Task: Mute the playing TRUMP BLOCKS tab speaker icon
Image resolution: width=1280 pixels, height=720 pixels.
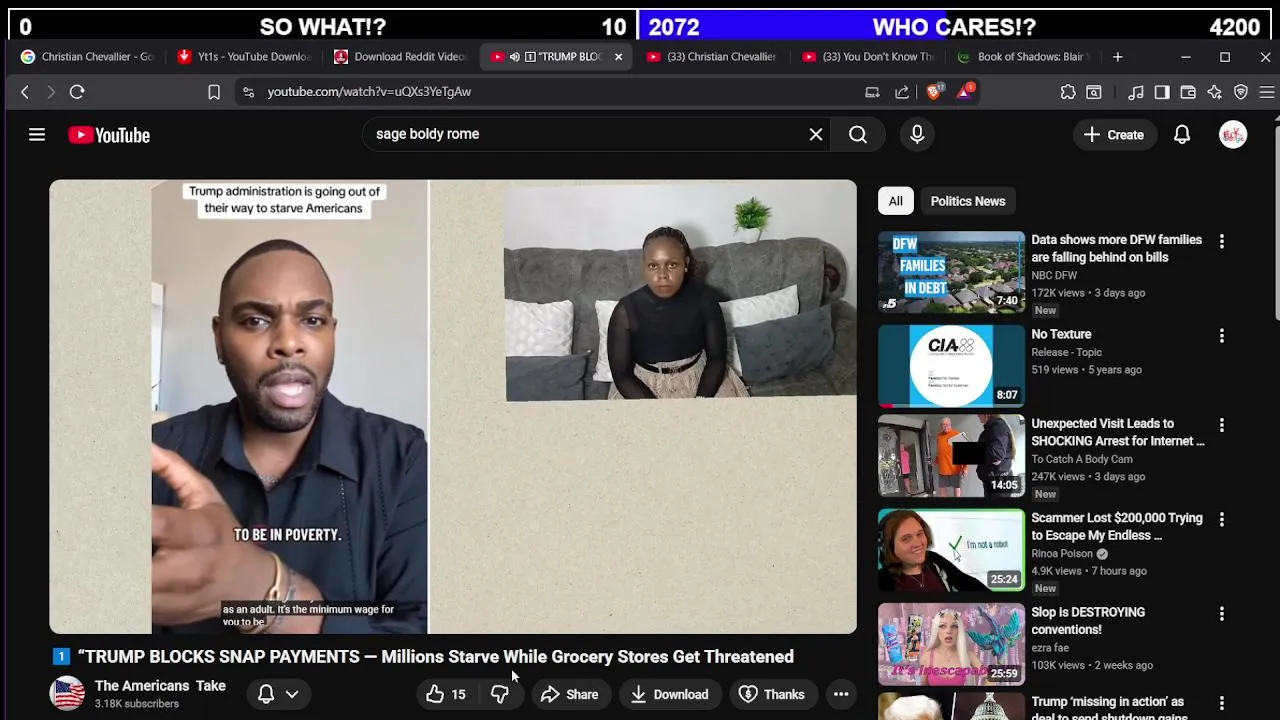Action: click(x=514, y=57)
